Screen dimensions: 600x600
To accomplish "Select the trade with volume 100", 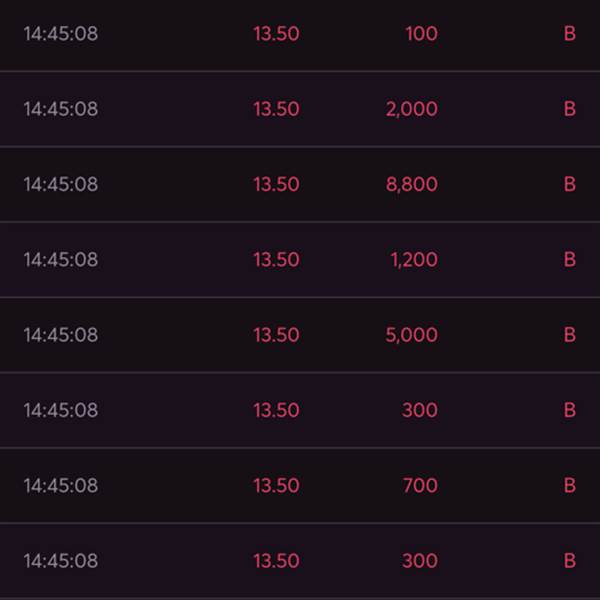I will click(x=421, y=34).
